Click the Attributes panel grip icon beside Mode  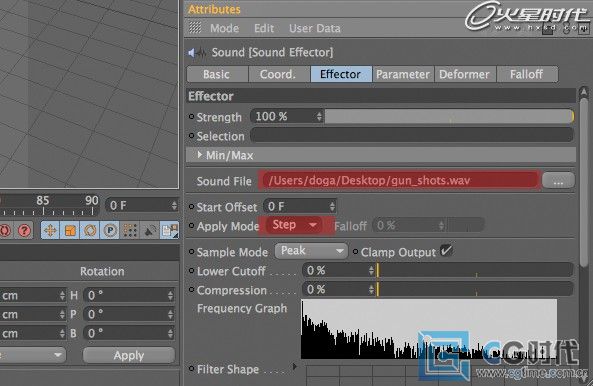(x=195, y=28)
